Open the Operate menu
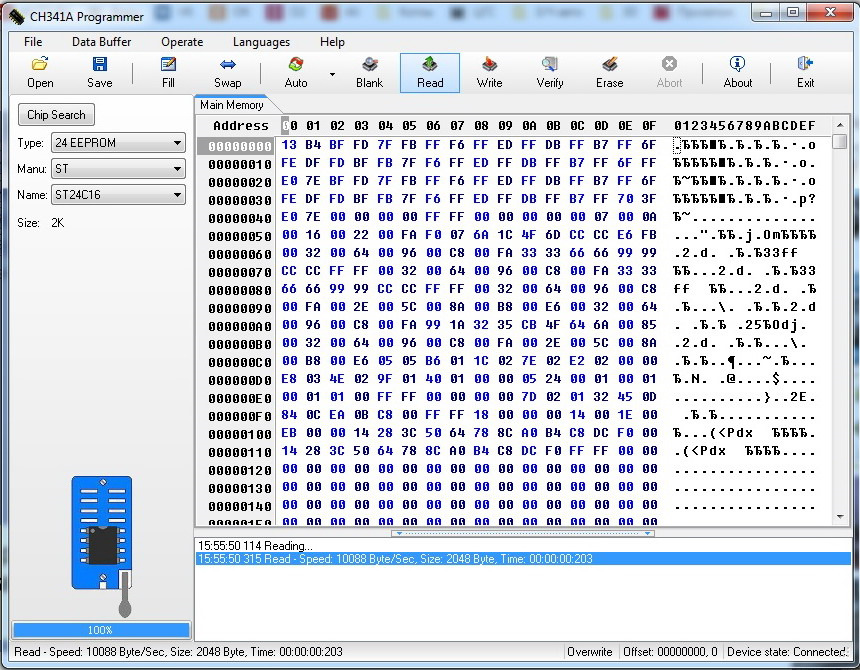Viewport: 860px width, 670px height. [x=182, y=42]
